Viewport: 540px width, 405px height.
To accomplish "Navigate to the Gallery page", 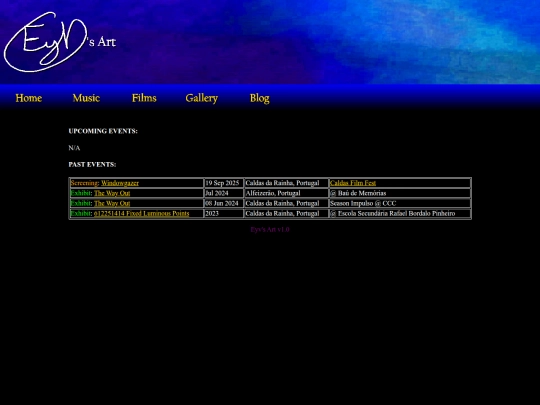I will pos(201,98).
